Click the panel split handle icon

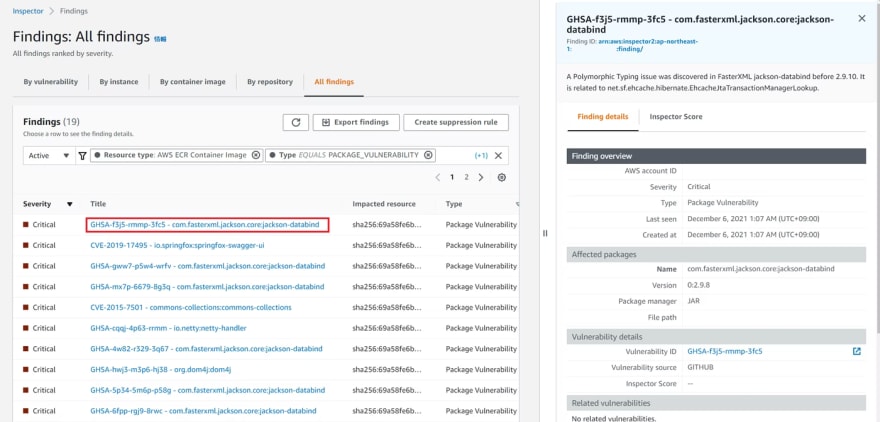coord(545,233)
